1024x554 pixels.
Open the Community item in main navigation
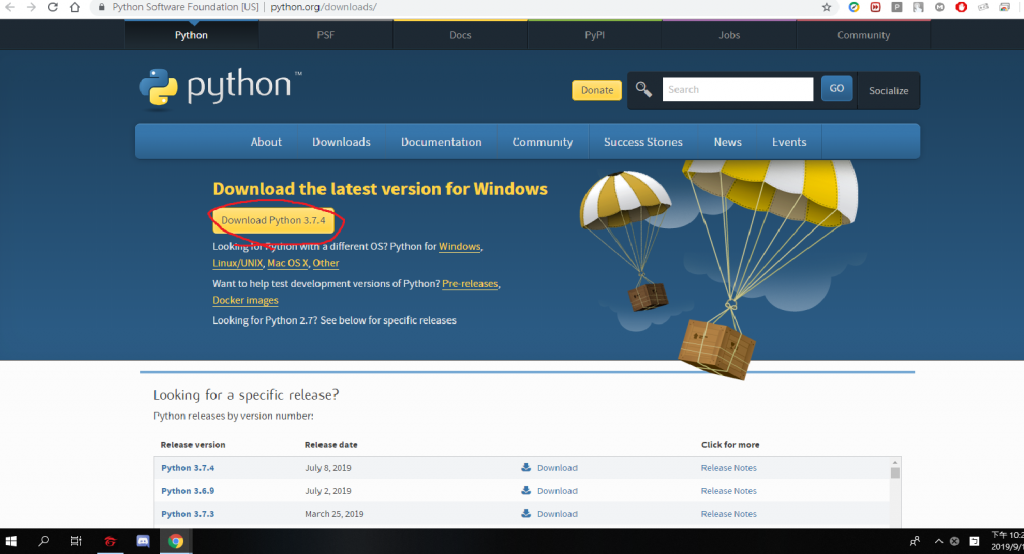(543, 142)
